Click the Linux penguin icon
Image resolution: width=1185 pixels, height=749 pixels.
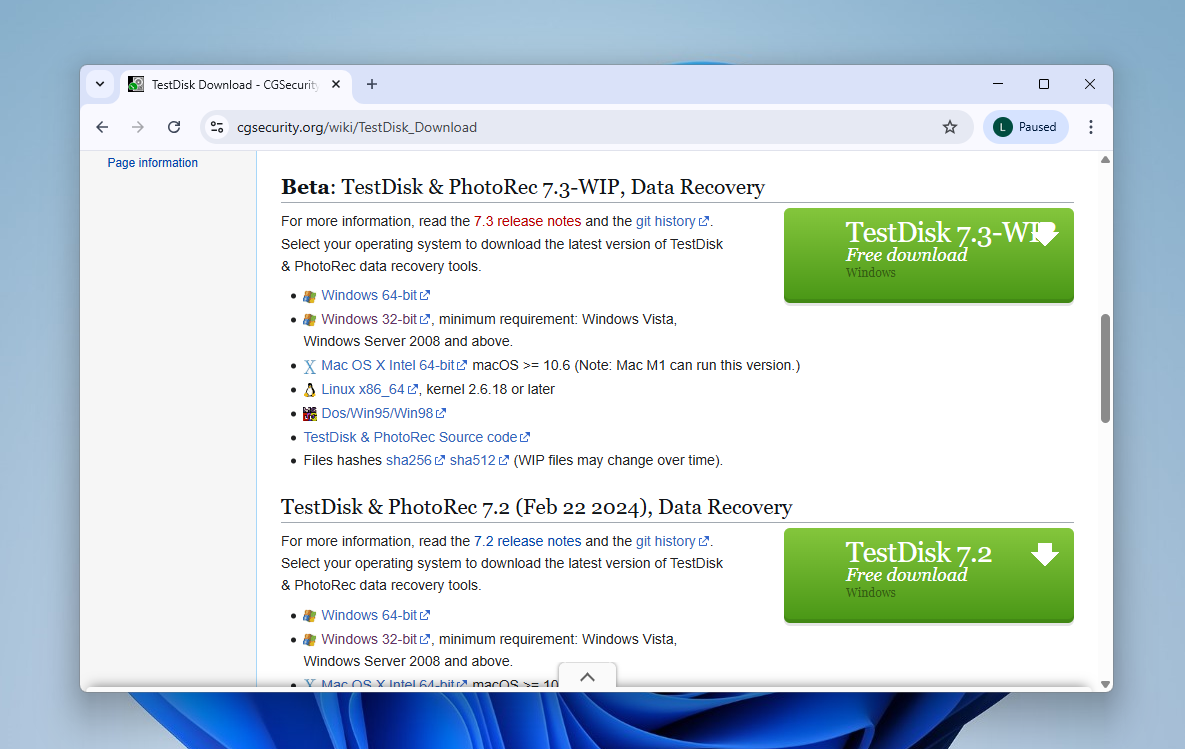click(x=310, y=390)
